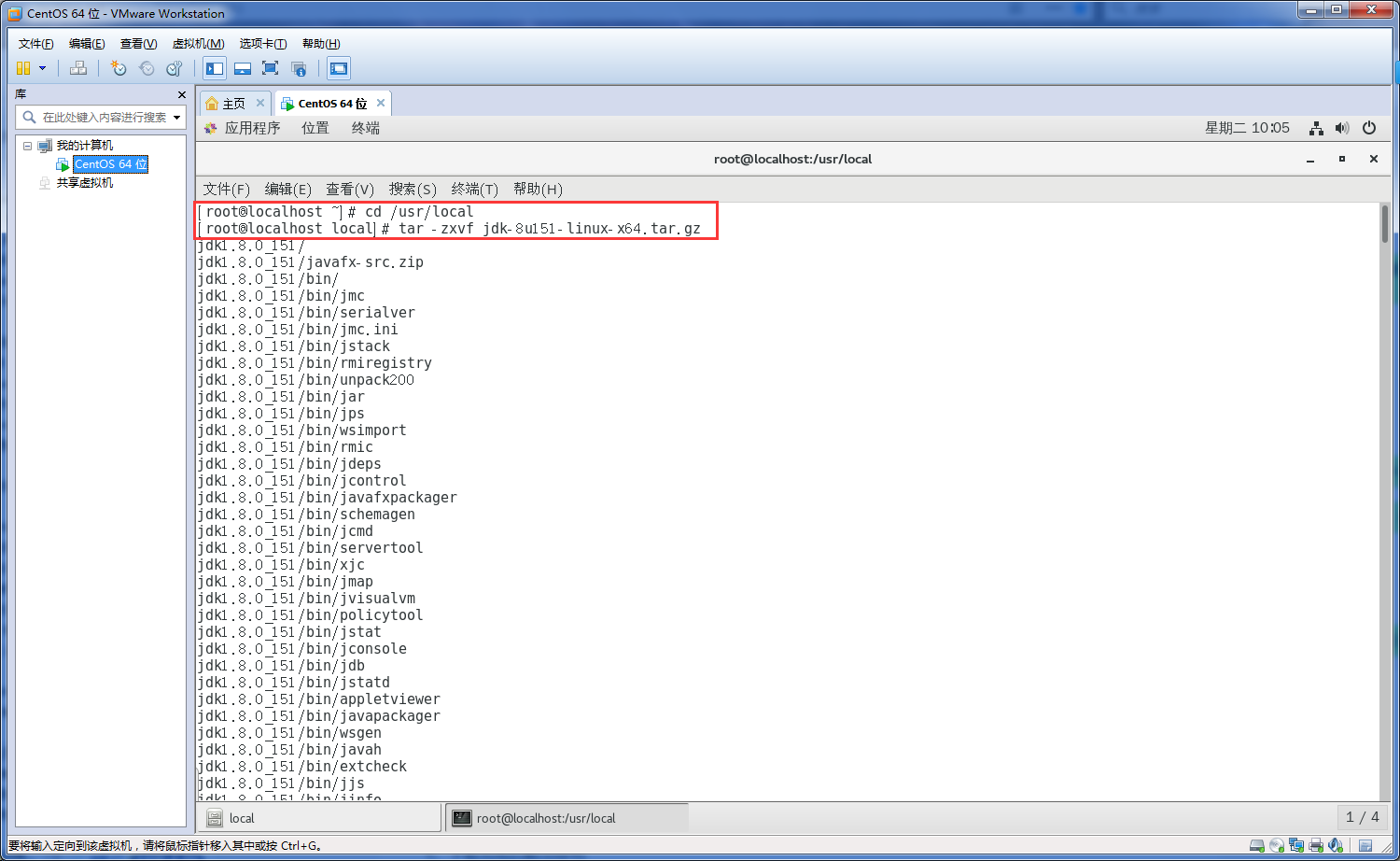Open VMware 查看(V) menu

[x=139, y=44]
